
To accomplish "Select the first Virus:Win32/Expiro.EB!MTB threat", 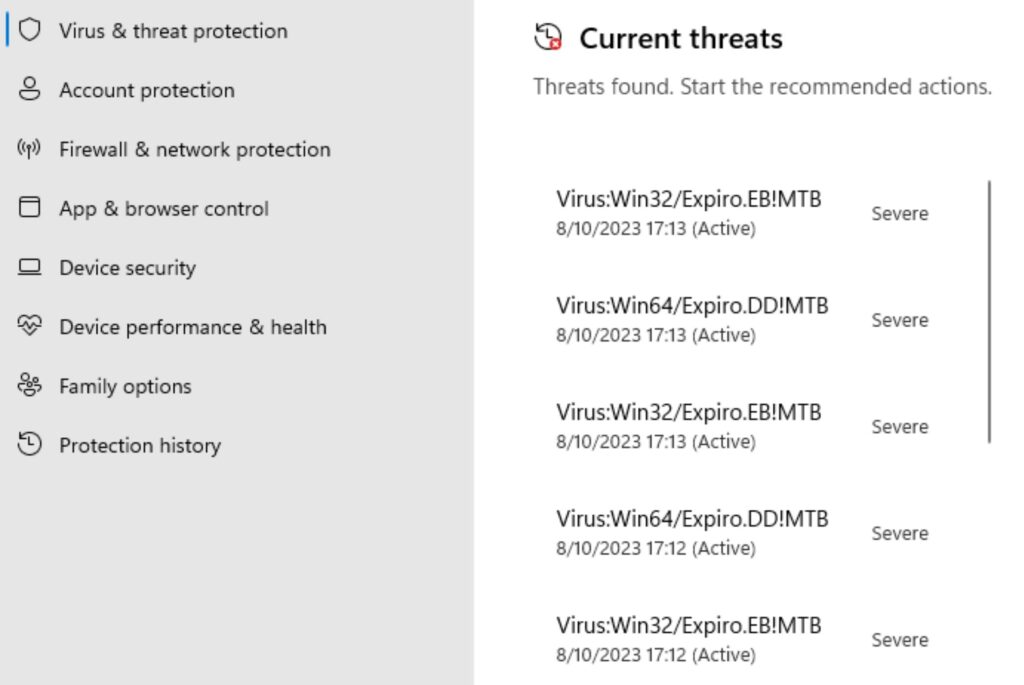I will coord(690,199).
